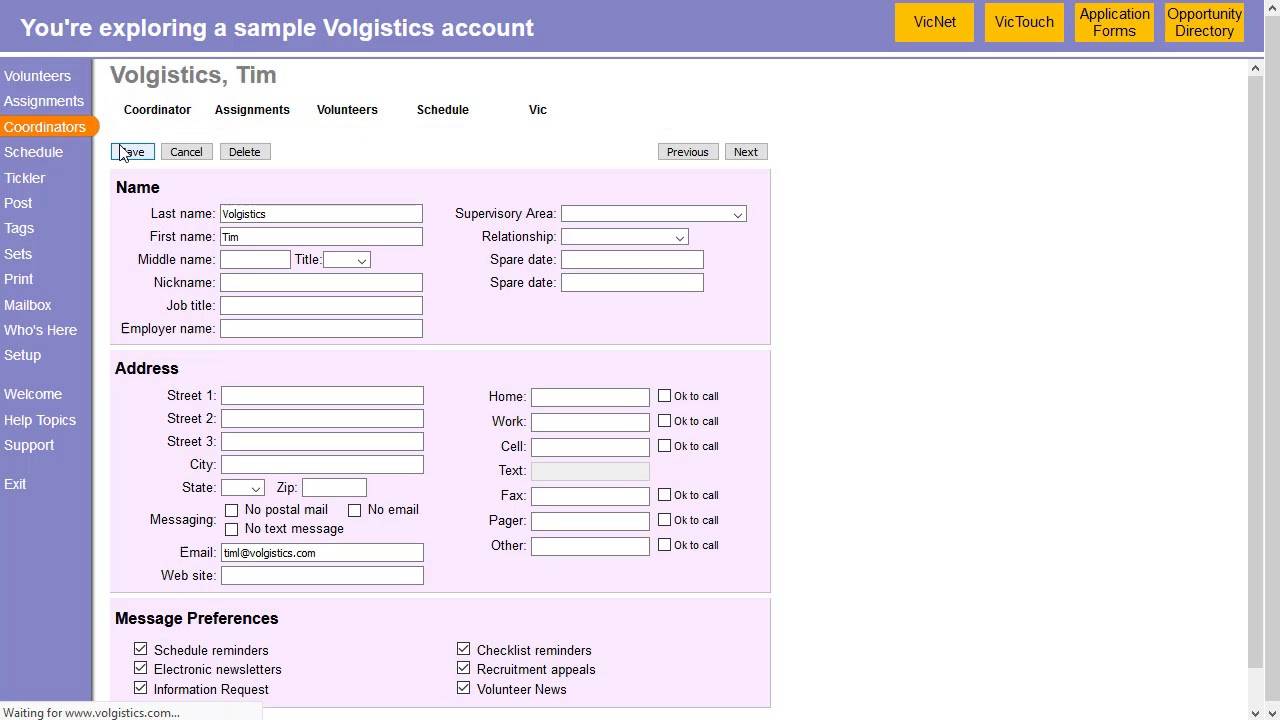Switch to the Assignments tab
This screenshot has width=1280, height=720.
(252, 110)
